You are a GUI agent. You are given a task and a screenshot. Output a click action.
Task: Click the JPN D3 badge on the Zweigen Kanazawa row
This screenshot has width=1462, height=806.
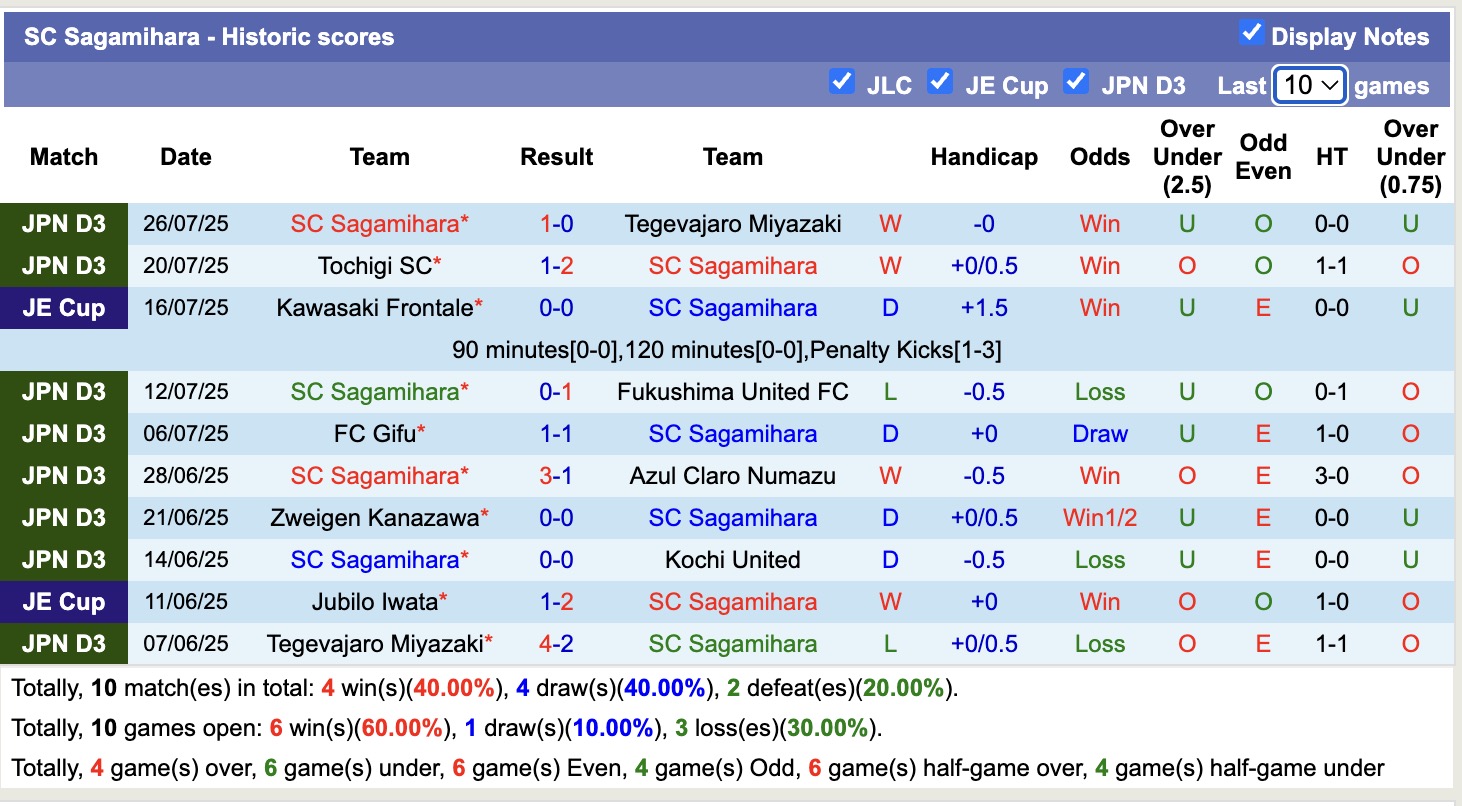pyautogui.click(x=63, y=518)
